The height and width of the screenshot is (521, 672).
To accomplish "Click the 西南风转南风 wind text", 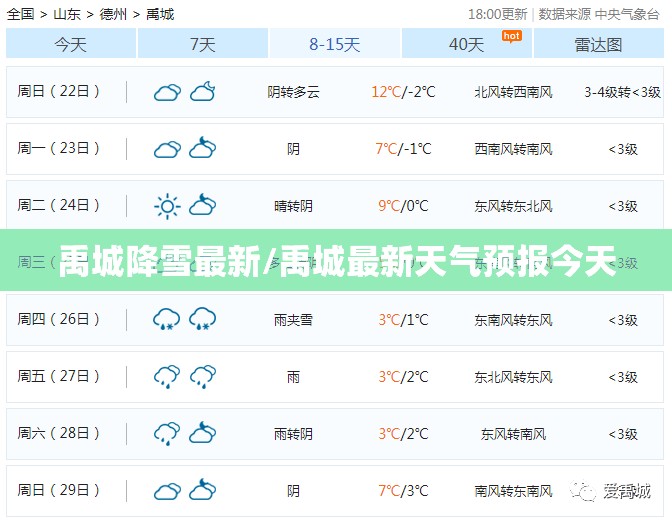I will [x=513, y=149].
